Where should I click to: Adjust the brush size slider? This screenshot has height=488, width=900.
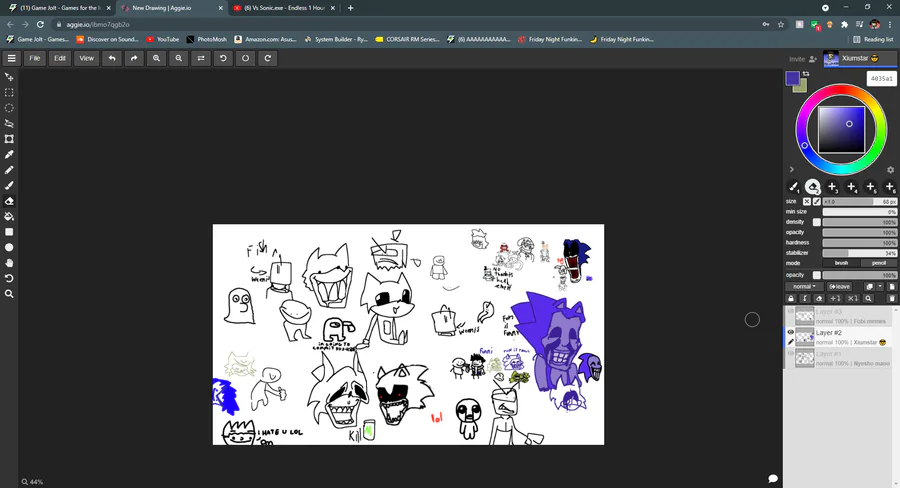pos(859,202)
